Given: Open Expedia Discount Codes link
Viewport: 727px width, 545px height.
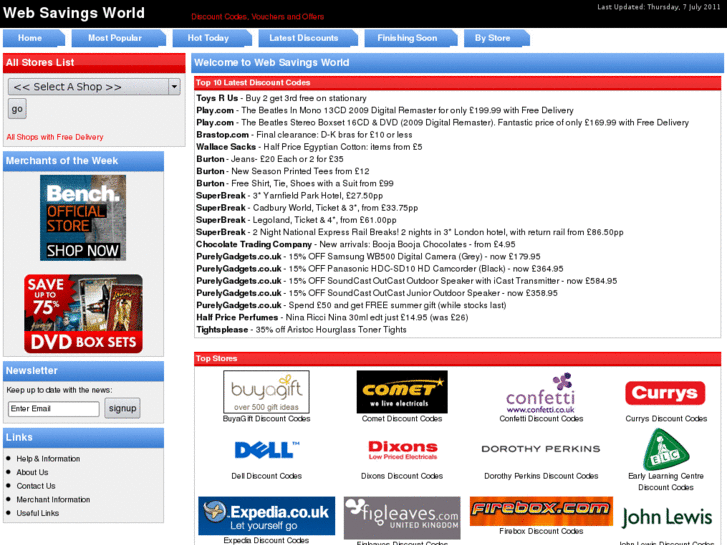Looking at the screenshot, I should tap(266, 541).
